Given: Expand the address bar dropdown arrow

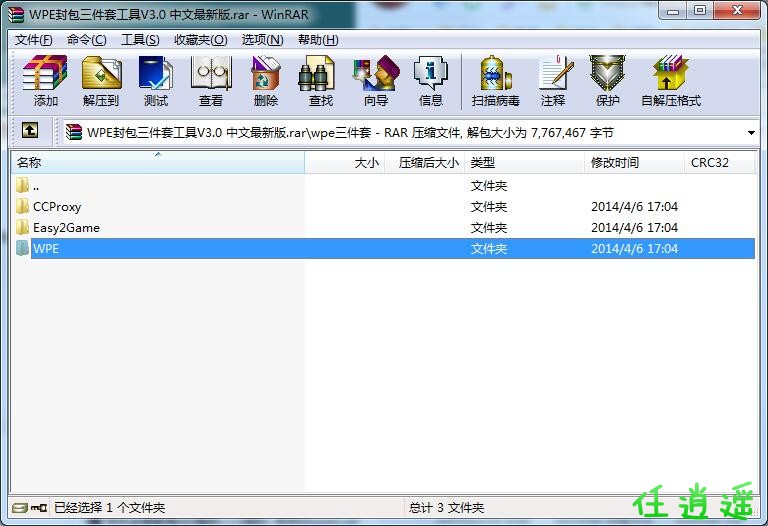Looking at the screenshot, I should 751,133.
